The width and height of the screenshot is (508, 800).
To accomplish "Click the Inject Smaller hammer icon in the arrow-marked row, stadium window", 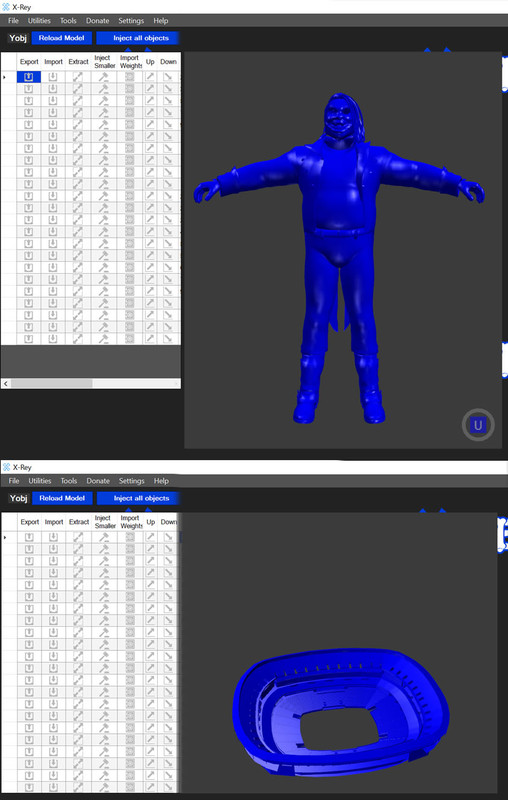I will pos(104,537).
